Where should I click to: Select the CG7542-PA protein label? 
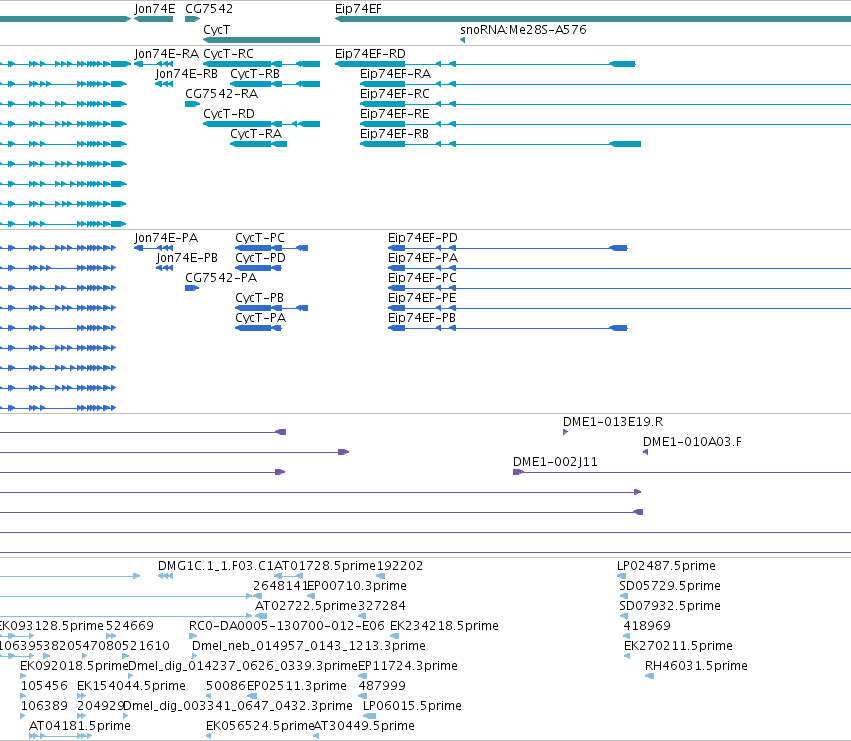coord(221,278)
